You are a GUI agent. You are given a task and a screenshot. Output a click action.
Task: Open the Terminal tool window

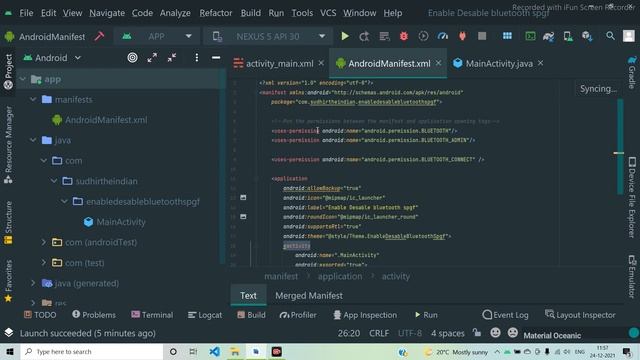click(152, 315)
